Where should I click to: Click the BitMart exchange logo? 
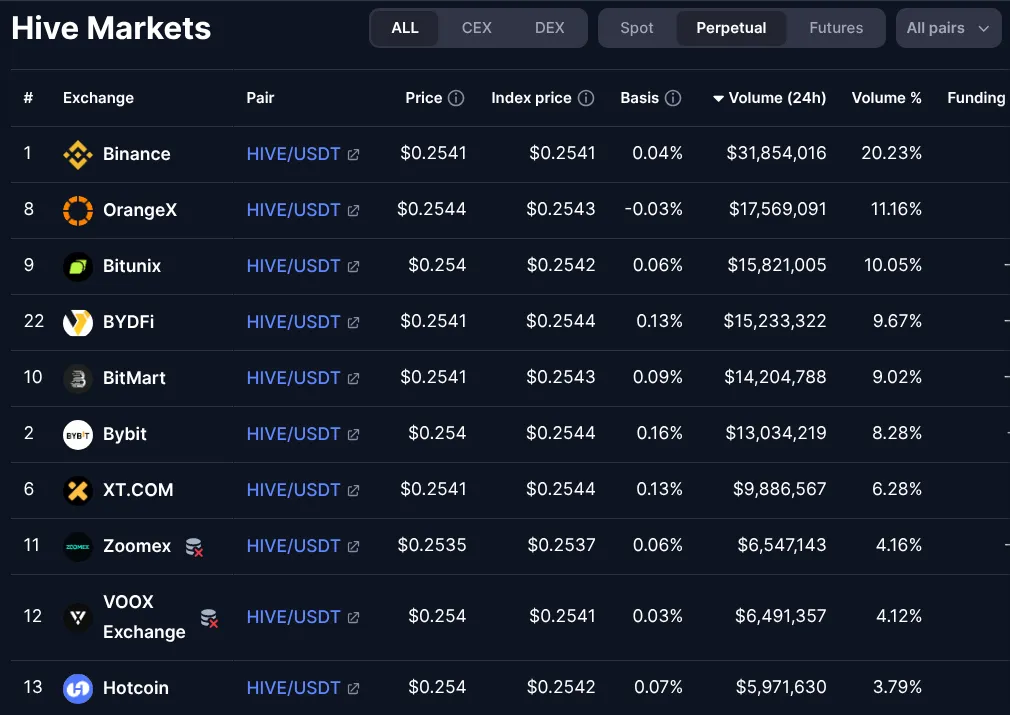pos(78,379)
